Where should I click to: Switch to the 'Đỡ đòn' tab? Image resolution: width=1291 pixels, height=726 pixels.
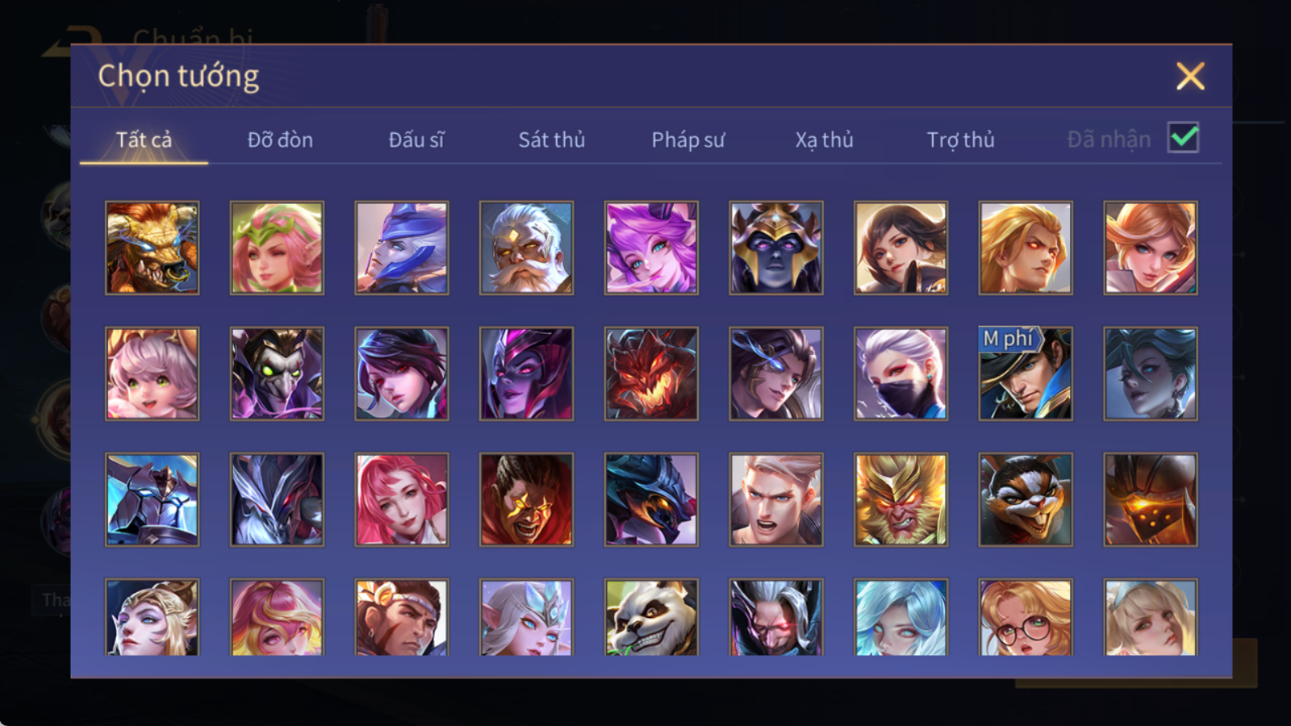280,140
